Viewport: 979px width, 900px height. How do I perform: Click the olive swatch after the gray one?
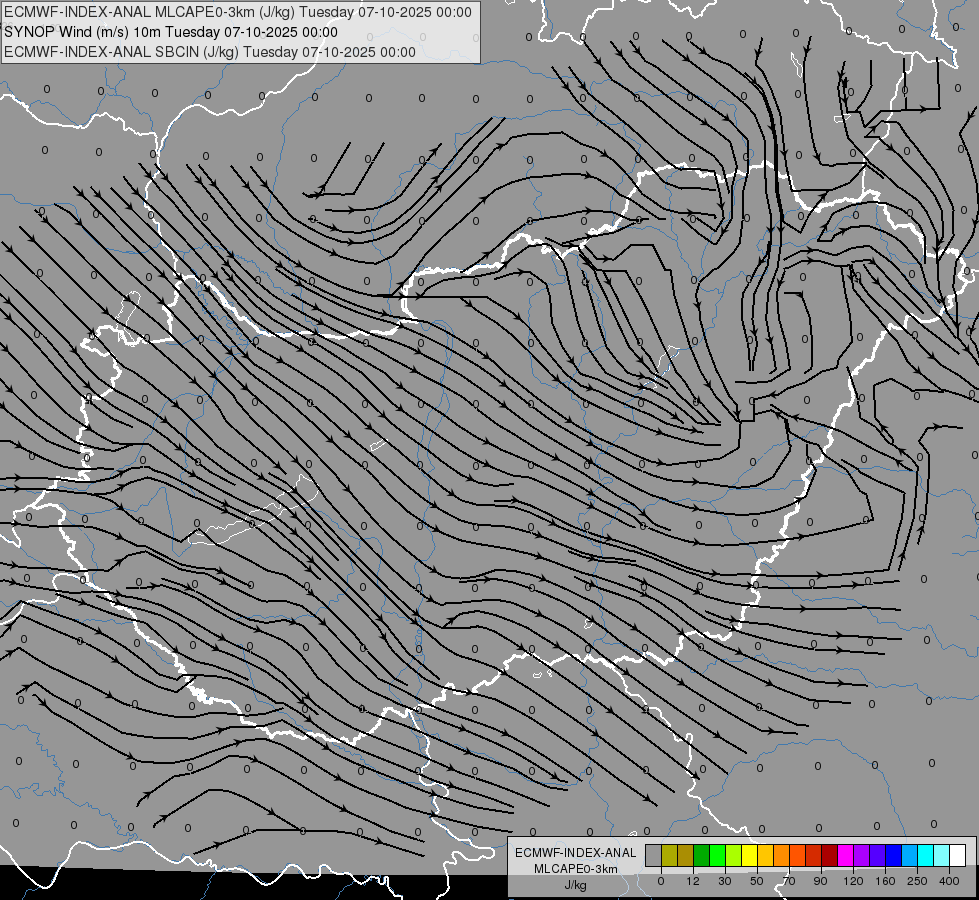tap(669, 855)
